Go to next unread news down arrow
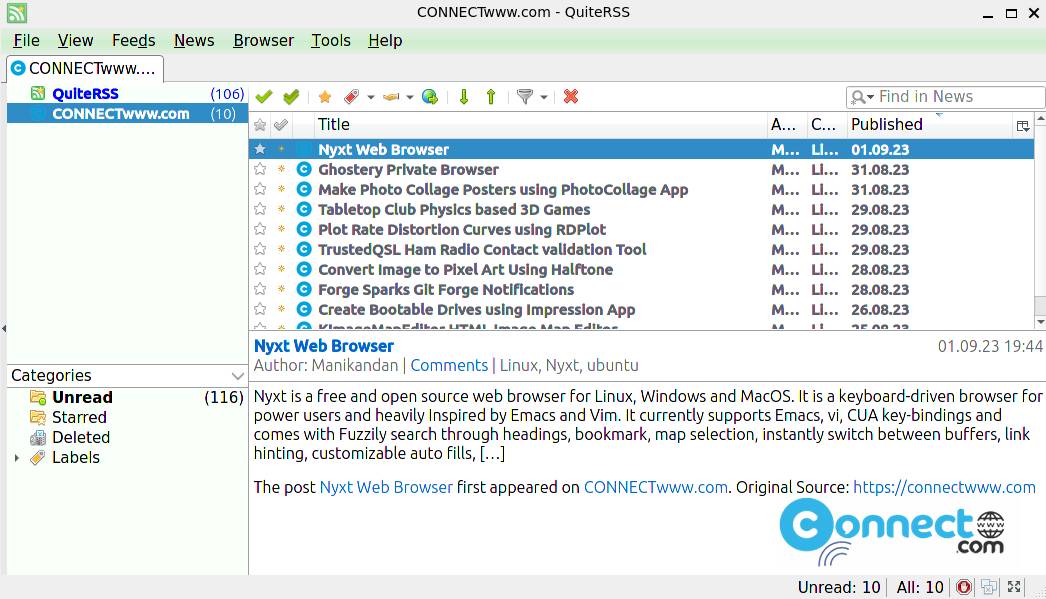Screen dimensions: 1046x599 coord(464,97)
